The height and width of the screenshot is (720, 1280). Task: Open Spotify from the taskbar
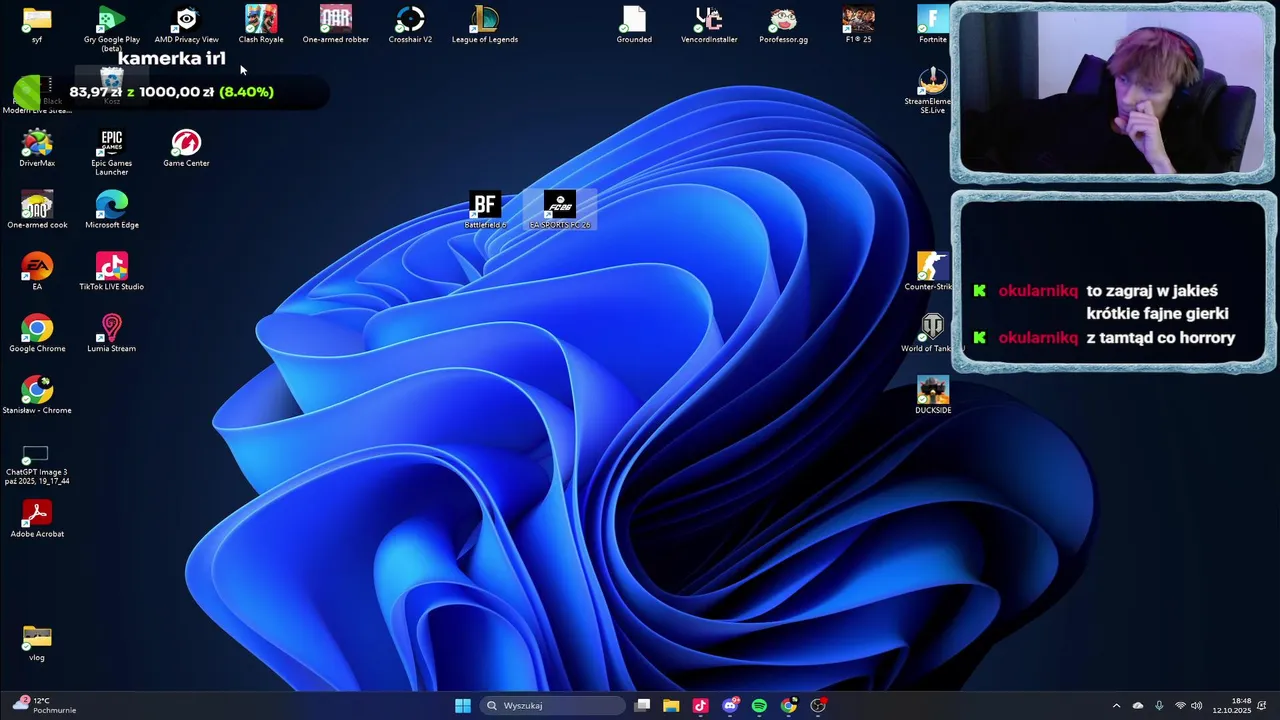click(x=759, y=706)
